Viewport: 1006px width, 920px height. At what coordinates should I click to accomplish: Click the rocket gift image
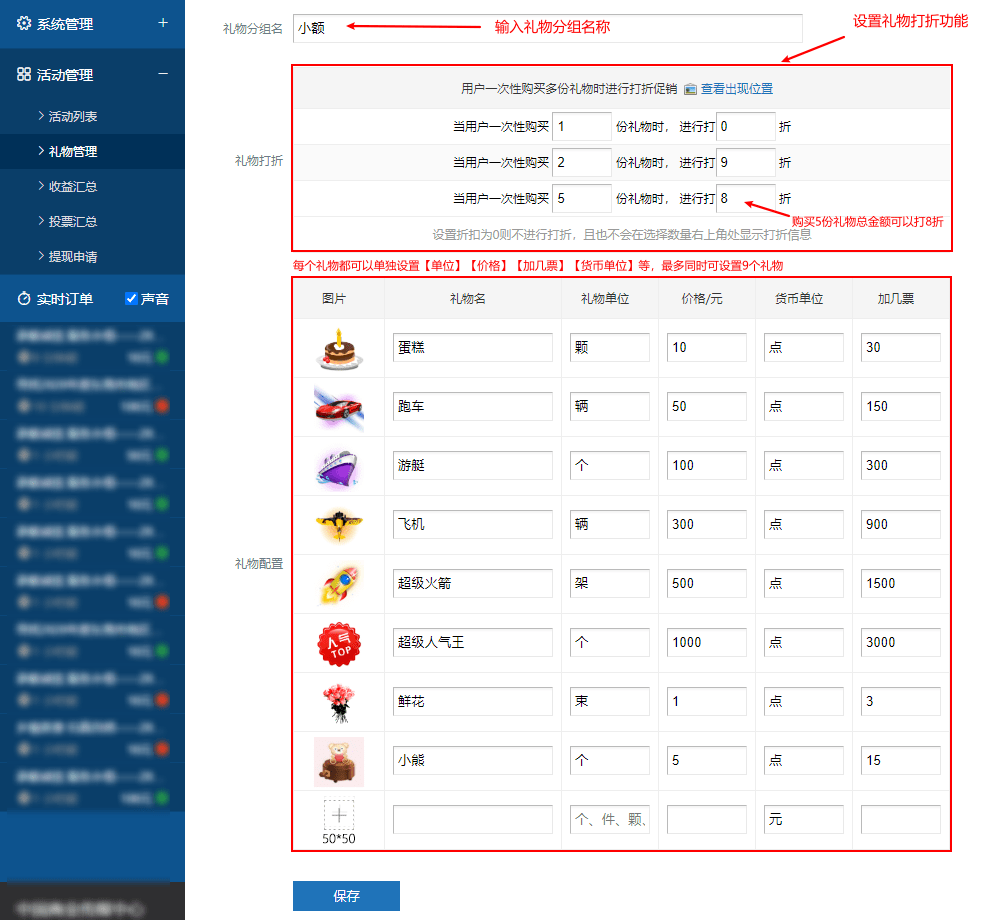[x=339, y=584]
